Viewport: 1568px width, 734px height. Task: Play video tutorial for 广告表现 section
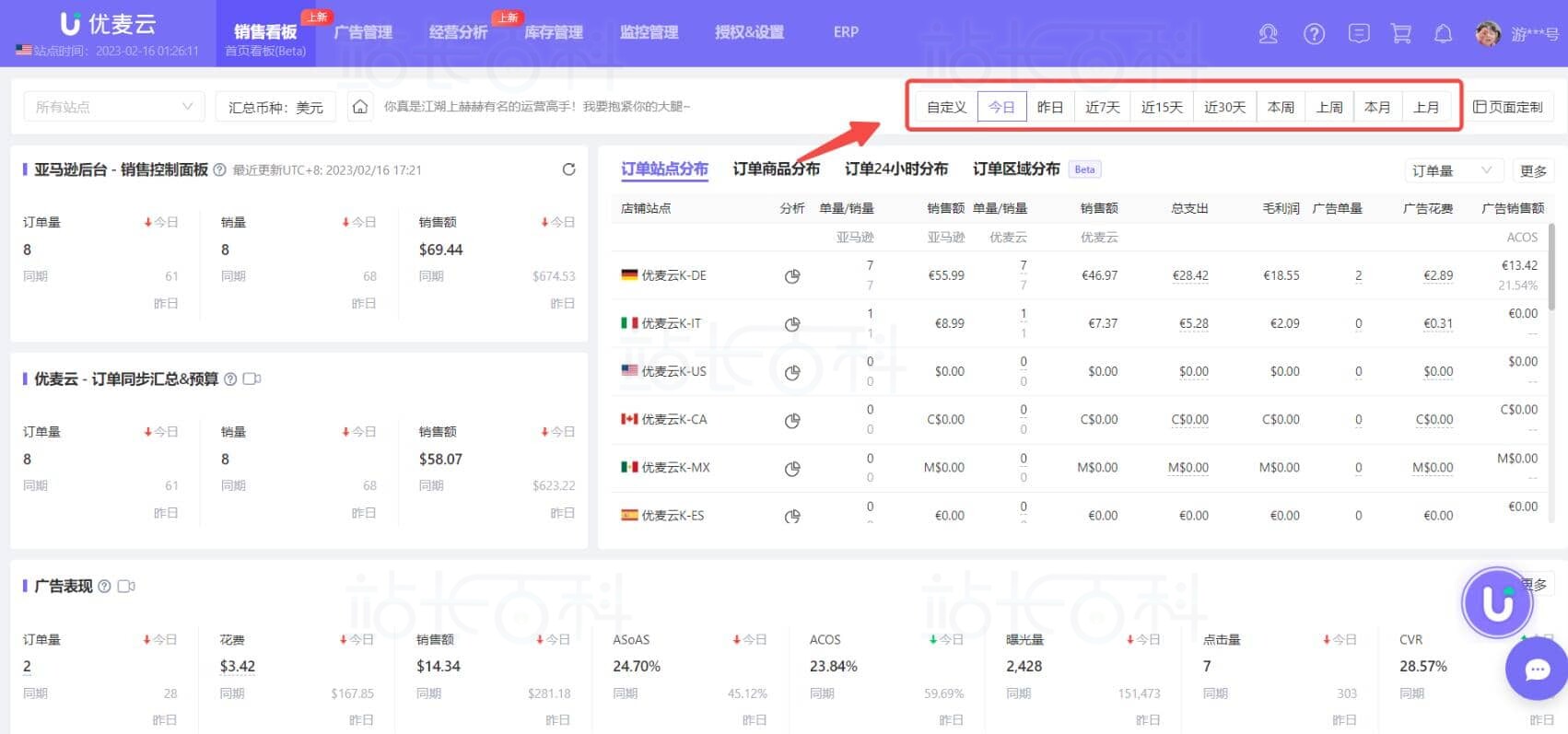tap(126, 587)
